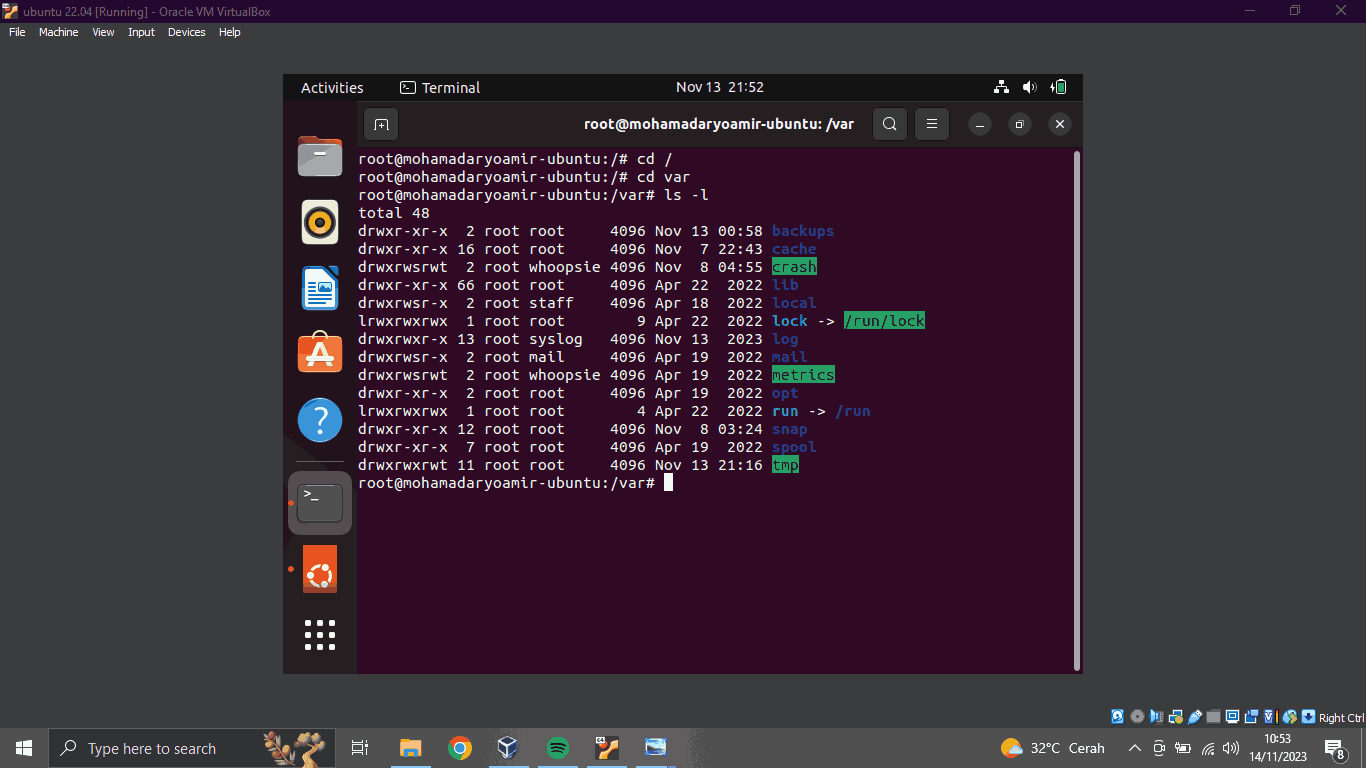1366x768 pixels.
Task: Click 'total 48' line in terminal
Action: [x=394, y=213]
